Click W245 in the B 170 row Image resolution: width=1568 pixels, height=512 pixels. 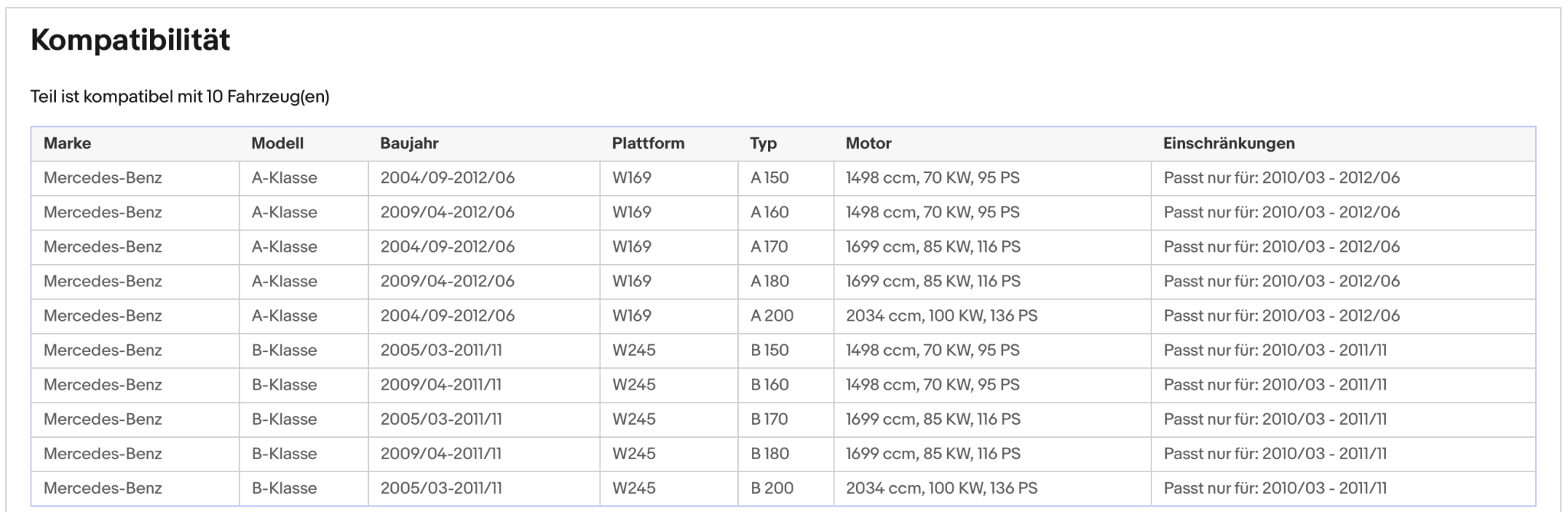coord(634,419)
